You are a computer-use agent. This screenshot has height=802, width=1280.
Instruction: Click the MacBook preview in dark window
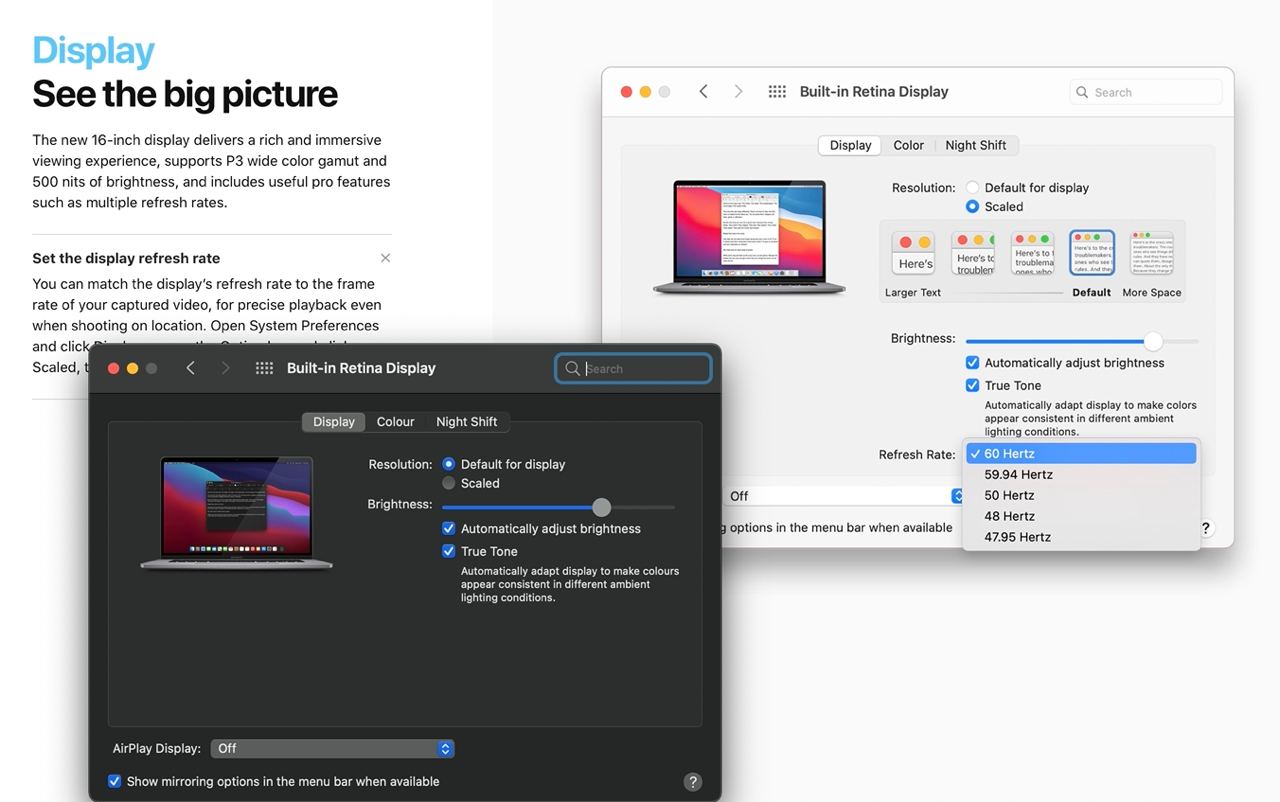tap(237, 514)
